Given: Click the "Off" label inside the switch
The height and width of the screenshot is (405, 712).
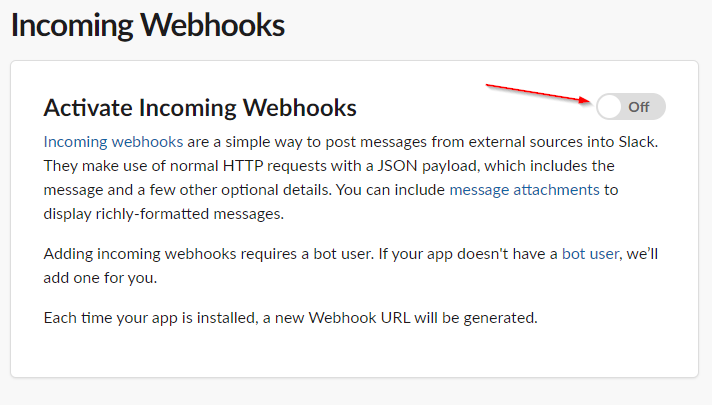Looking at the screenshot, I should 638,107.
